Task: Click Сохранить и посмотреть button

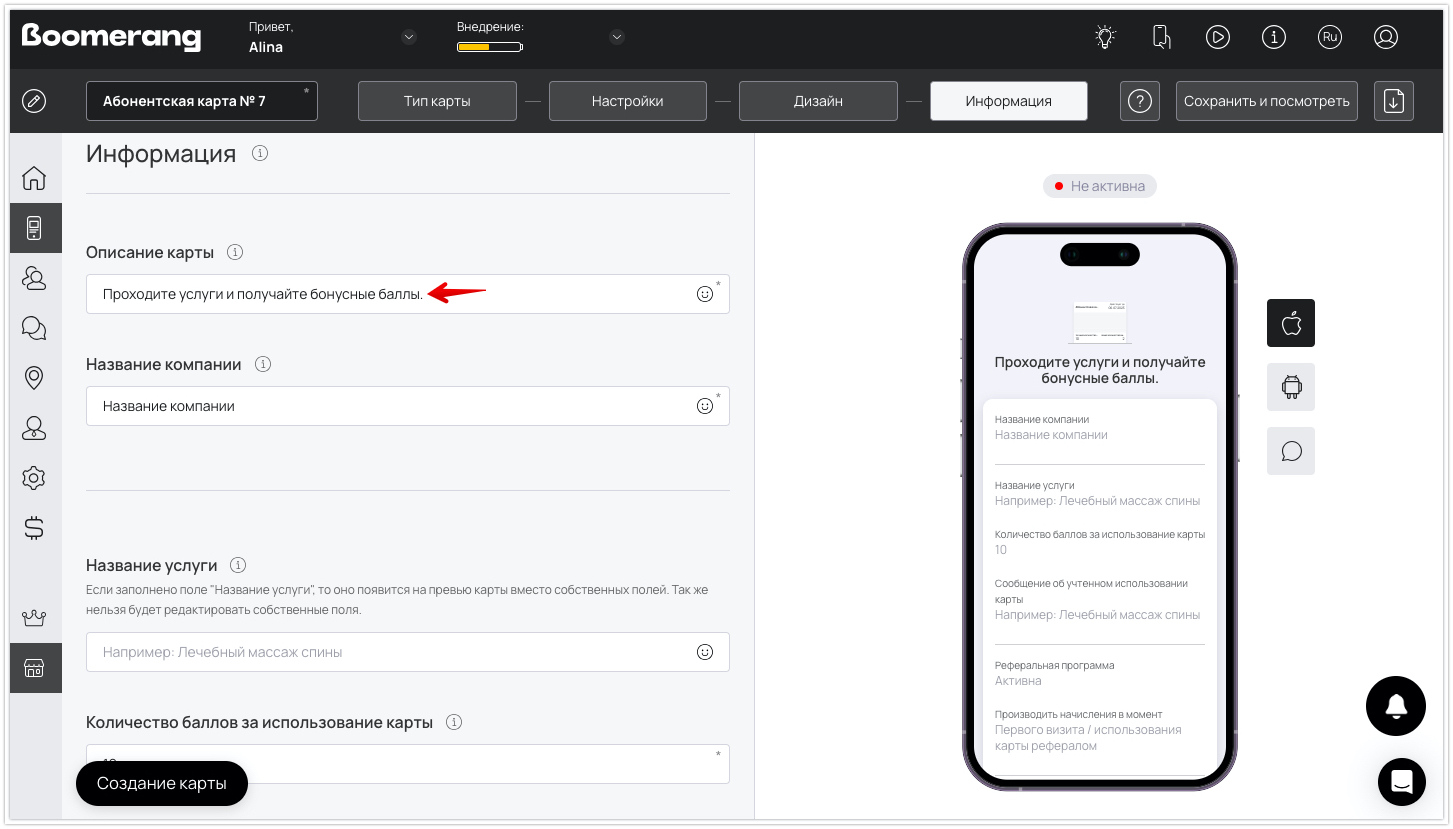Action: tap(1266, 101)
